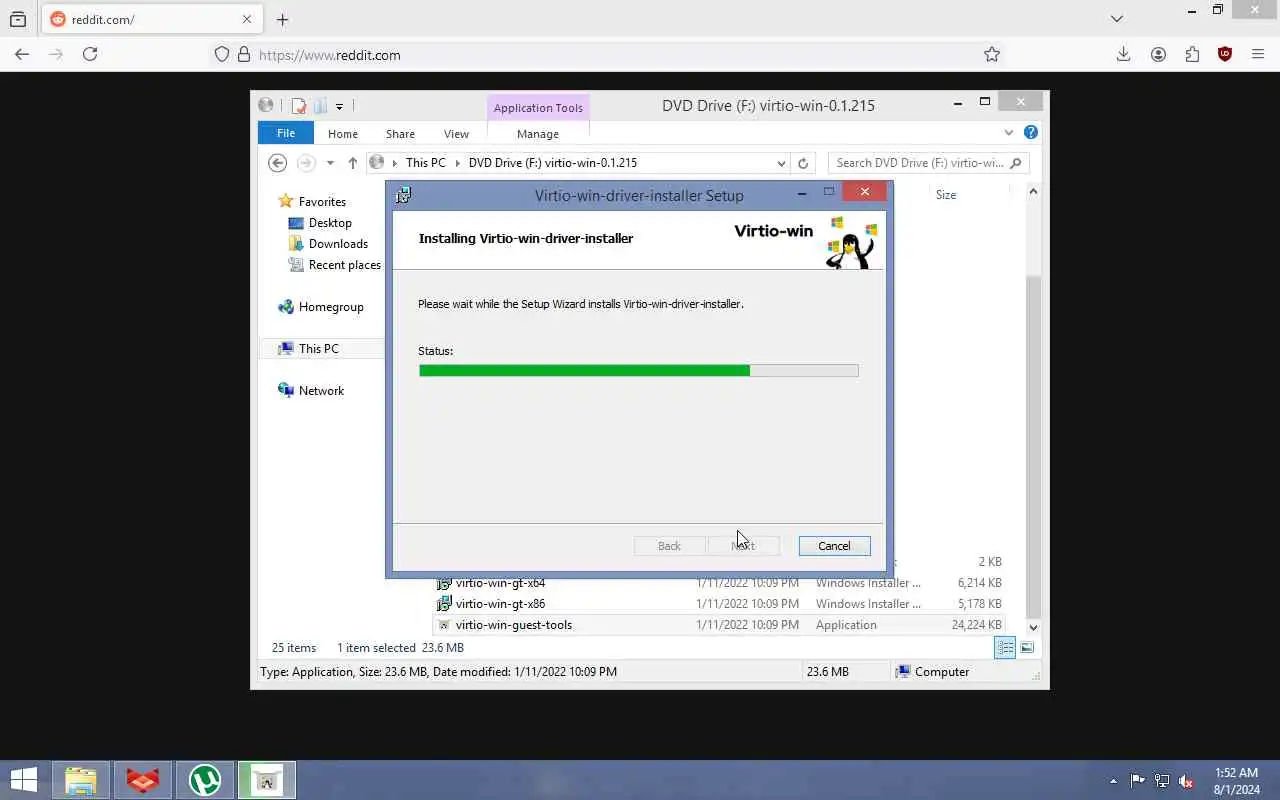
Task: Select Favorites in the navigation pane
Action: click(322, 201)
